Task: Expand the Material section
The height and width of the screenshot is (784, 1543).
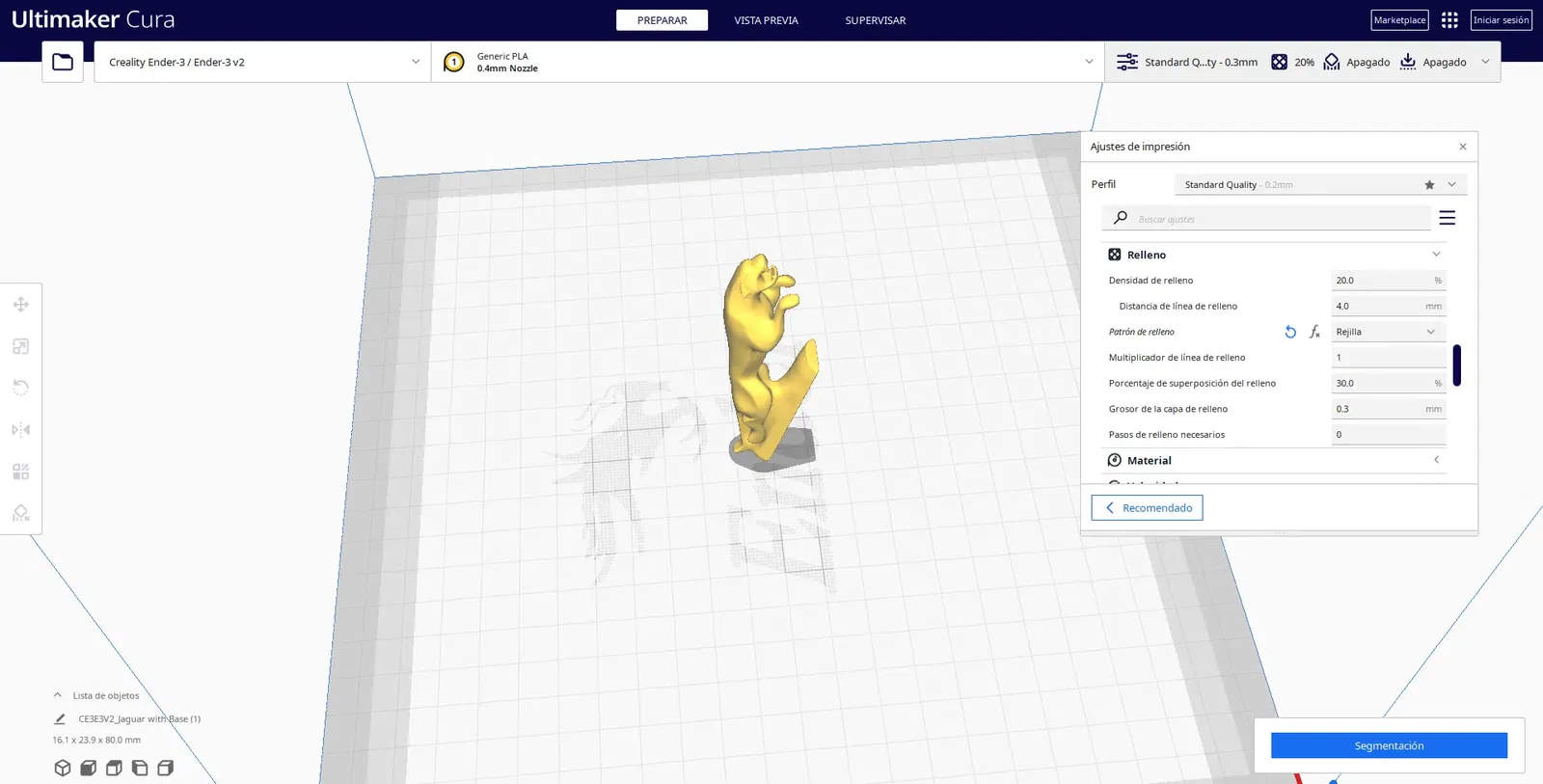Action: point(1436,460)
